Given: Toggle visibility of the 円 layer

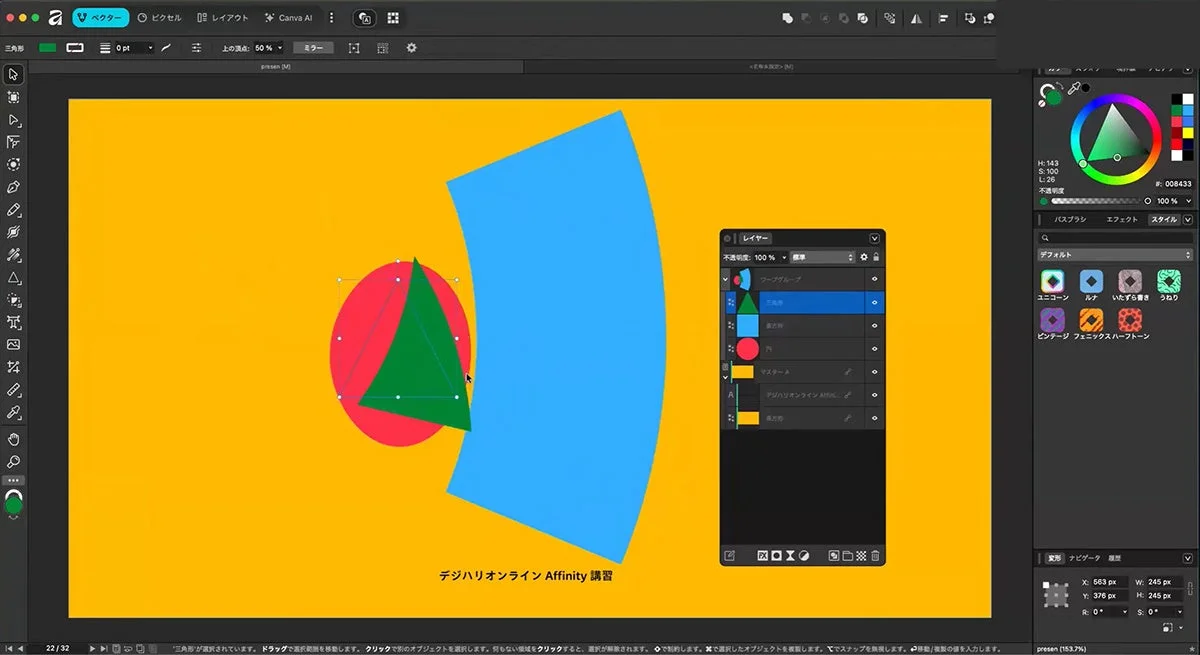Looking at the screenshot, I should point(876,346).
